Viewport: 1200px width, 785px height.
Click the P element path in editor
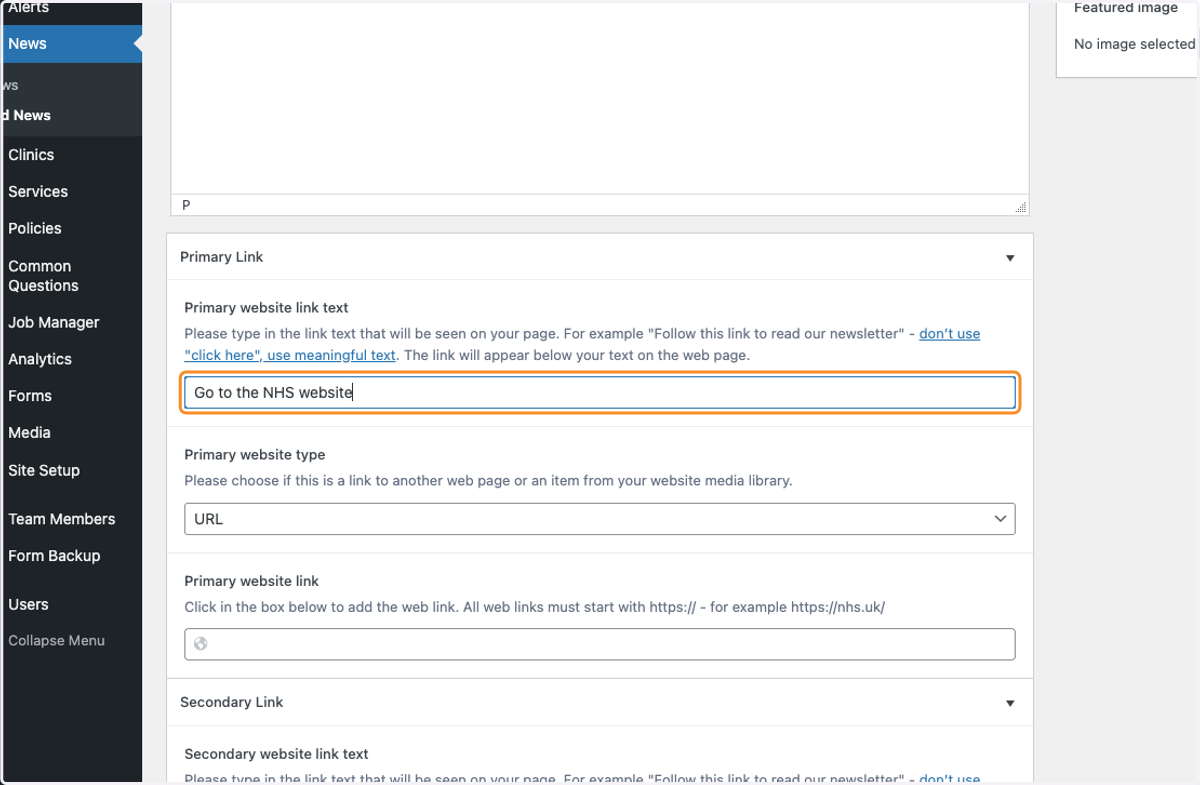pyautogui.click(x=186, y=205)
